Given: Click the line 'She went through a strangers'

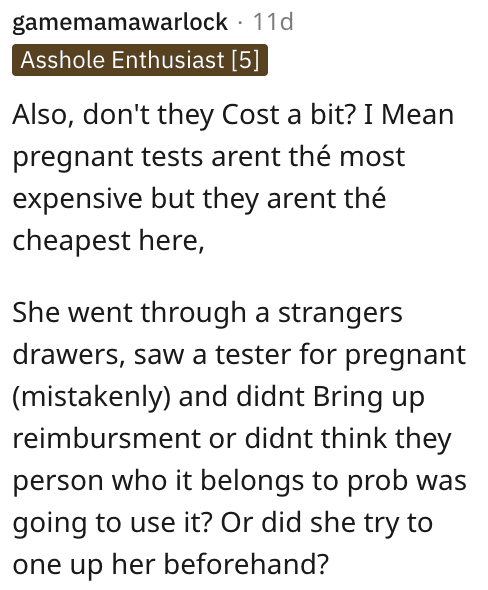Looking at the screenshot, I should [207, 313].
